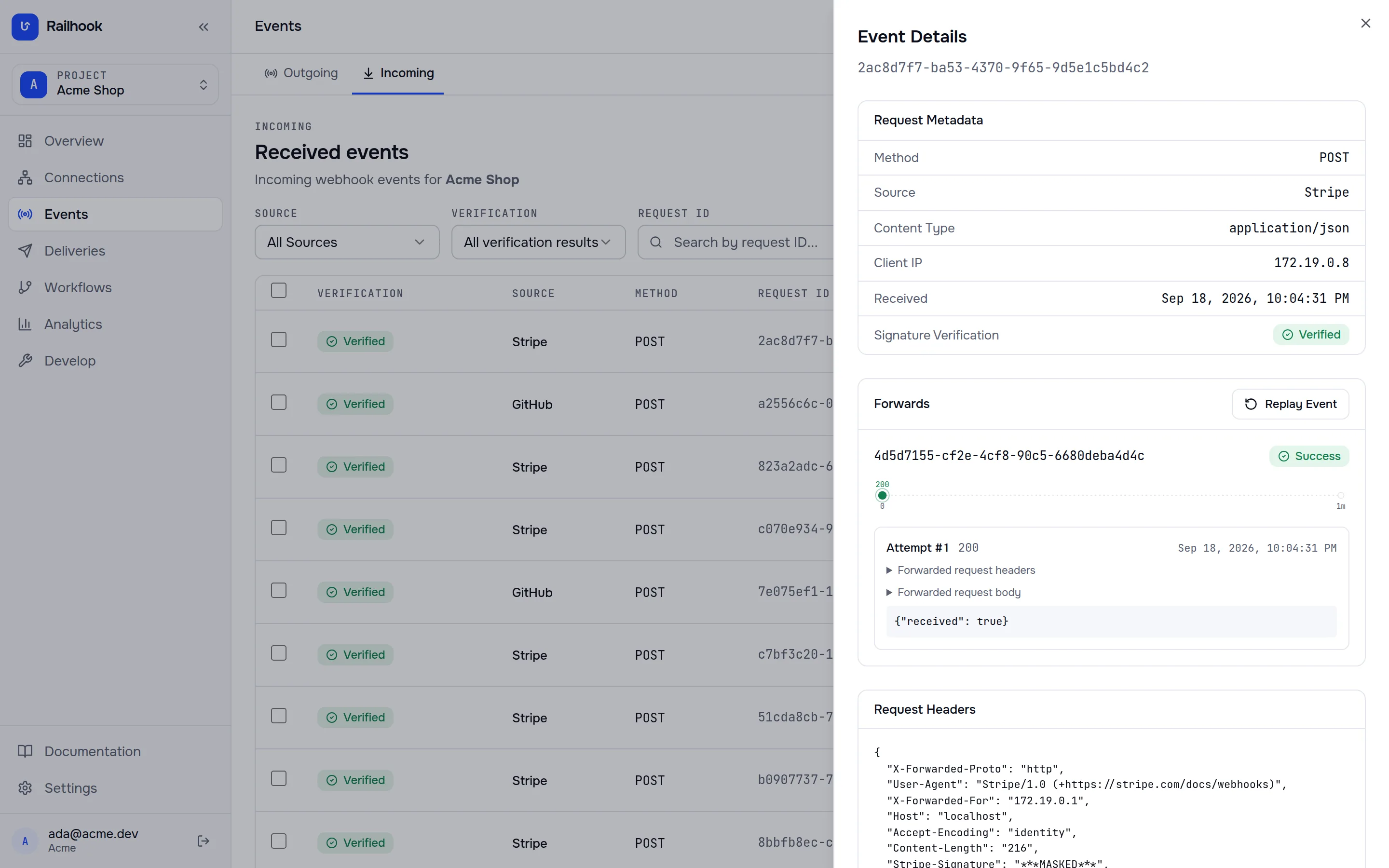Click the Success status badge
The image size is (1389, 868).
[x=1308, y=456]
